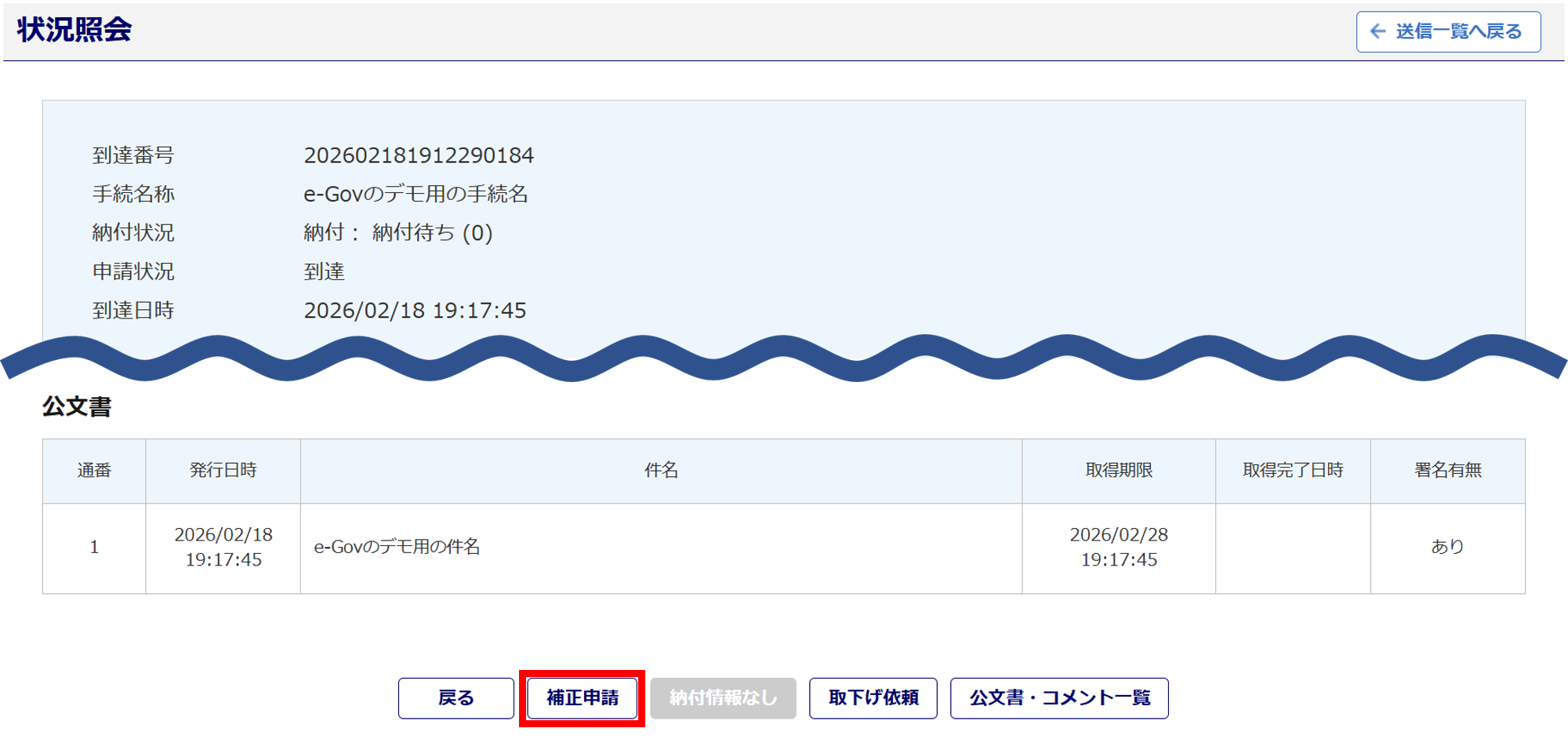The width and height of the screenshot is (1568, 750).
Task: Click the 到達番号 value 202602181912290184
Action: point(419,155)
